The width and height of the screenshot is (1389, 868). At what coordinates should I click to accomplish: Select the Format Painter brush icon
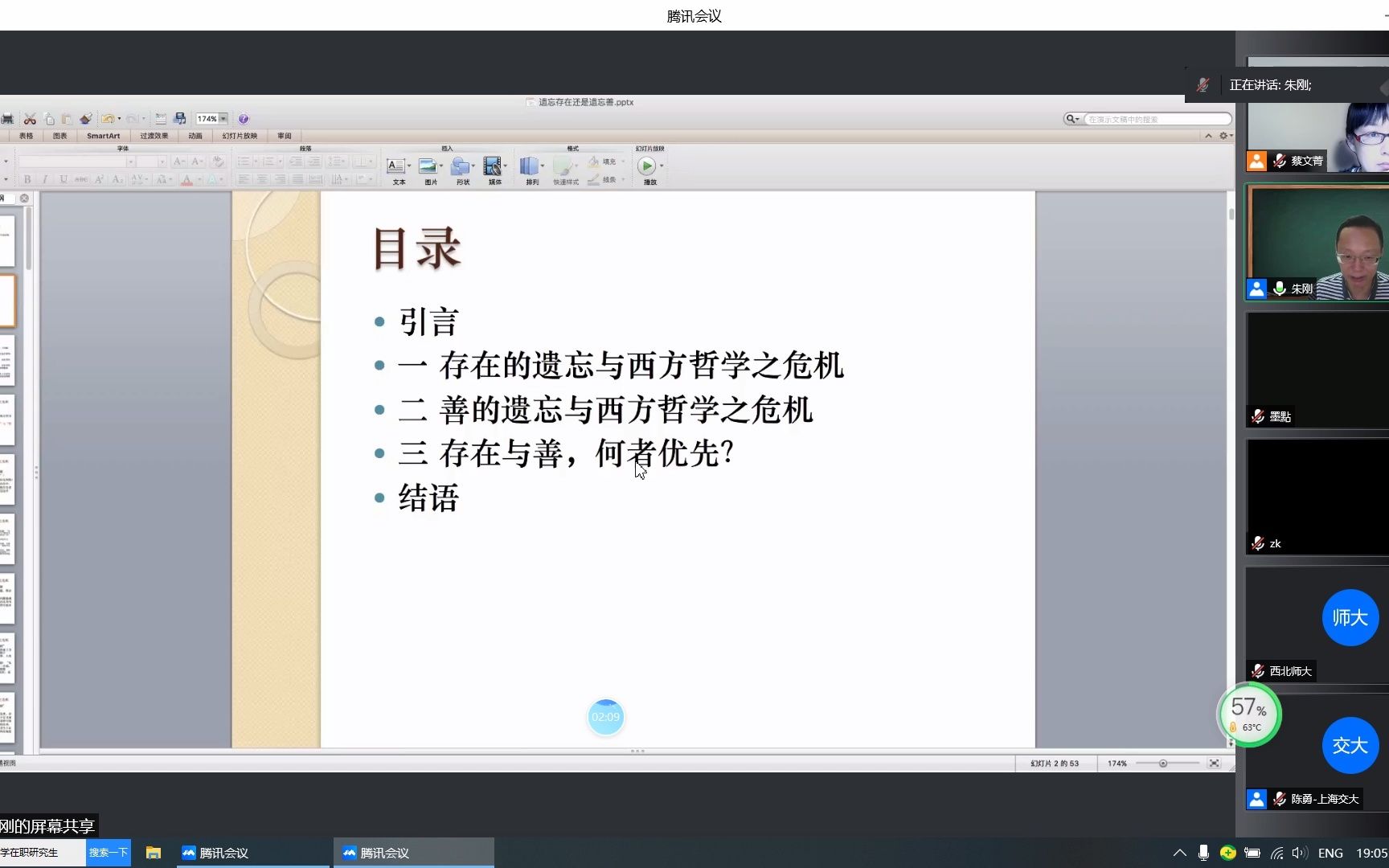click(86, 119)
